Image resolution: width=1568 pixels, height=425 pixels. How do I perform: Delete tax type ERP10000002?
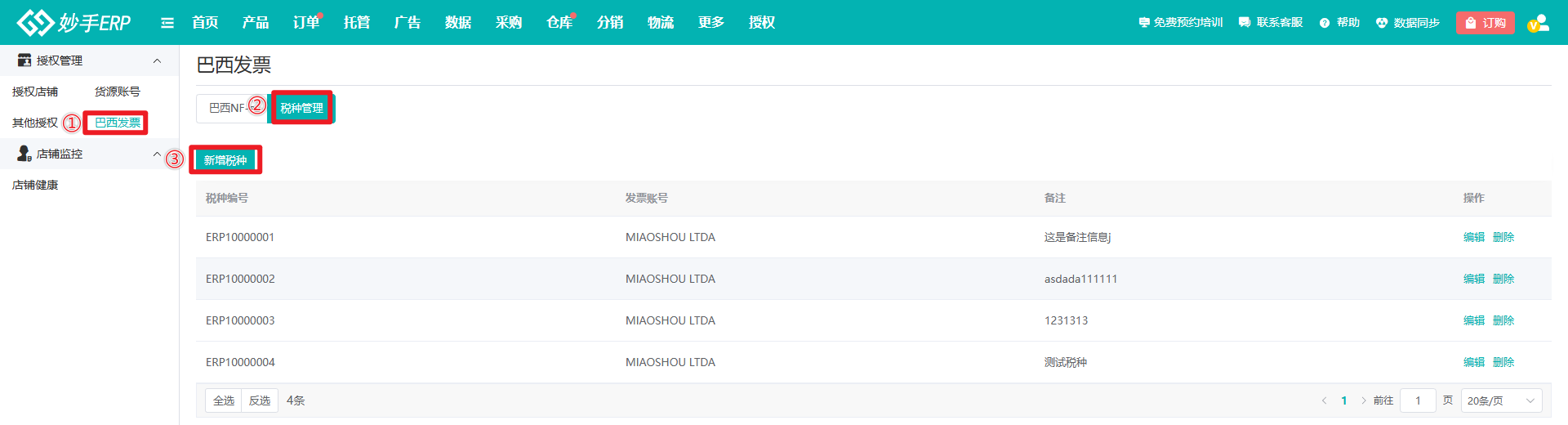tap(1503, 279)
